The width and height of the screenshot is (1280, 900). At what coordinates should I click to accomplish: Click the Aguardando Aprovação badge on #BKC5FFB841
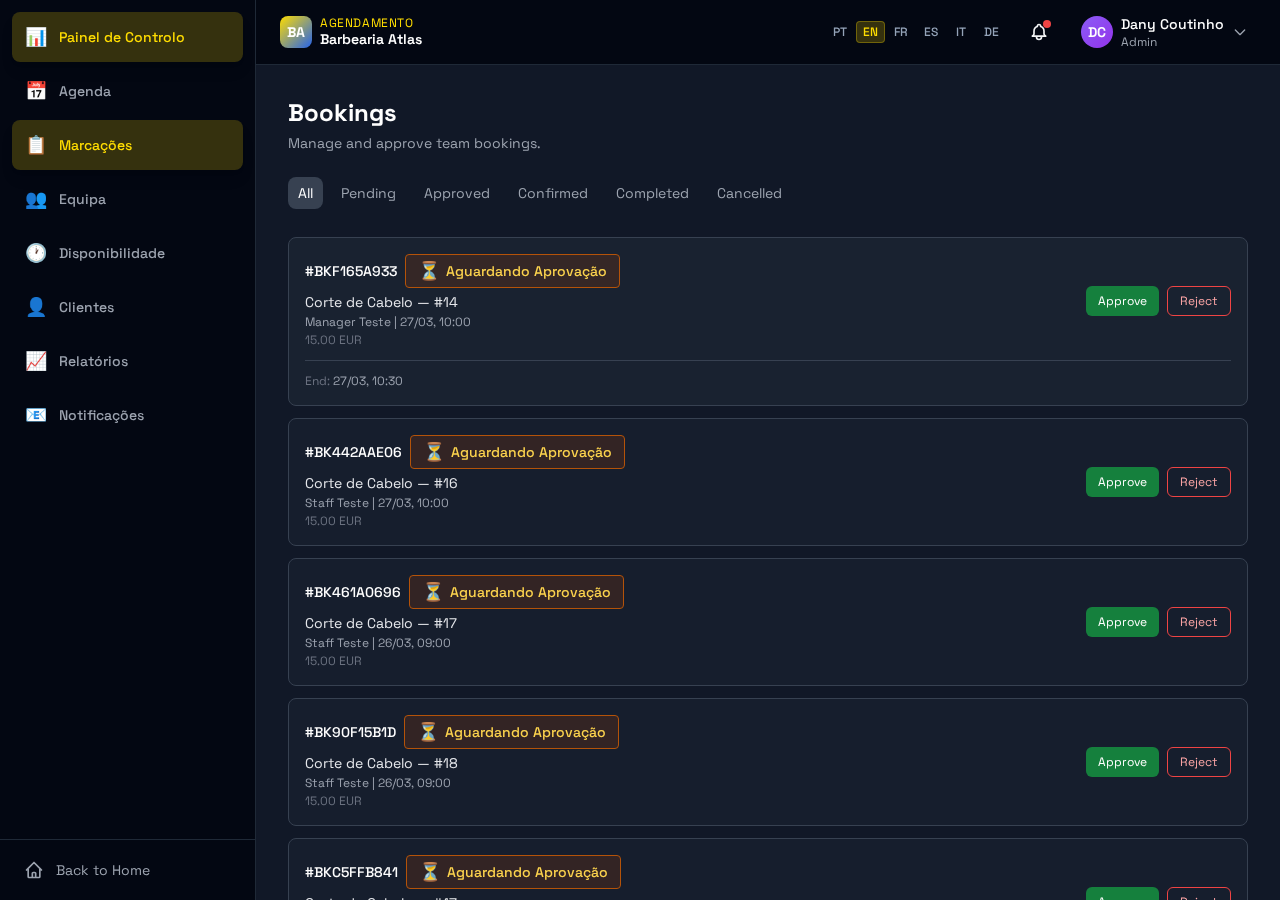(513, 872)
